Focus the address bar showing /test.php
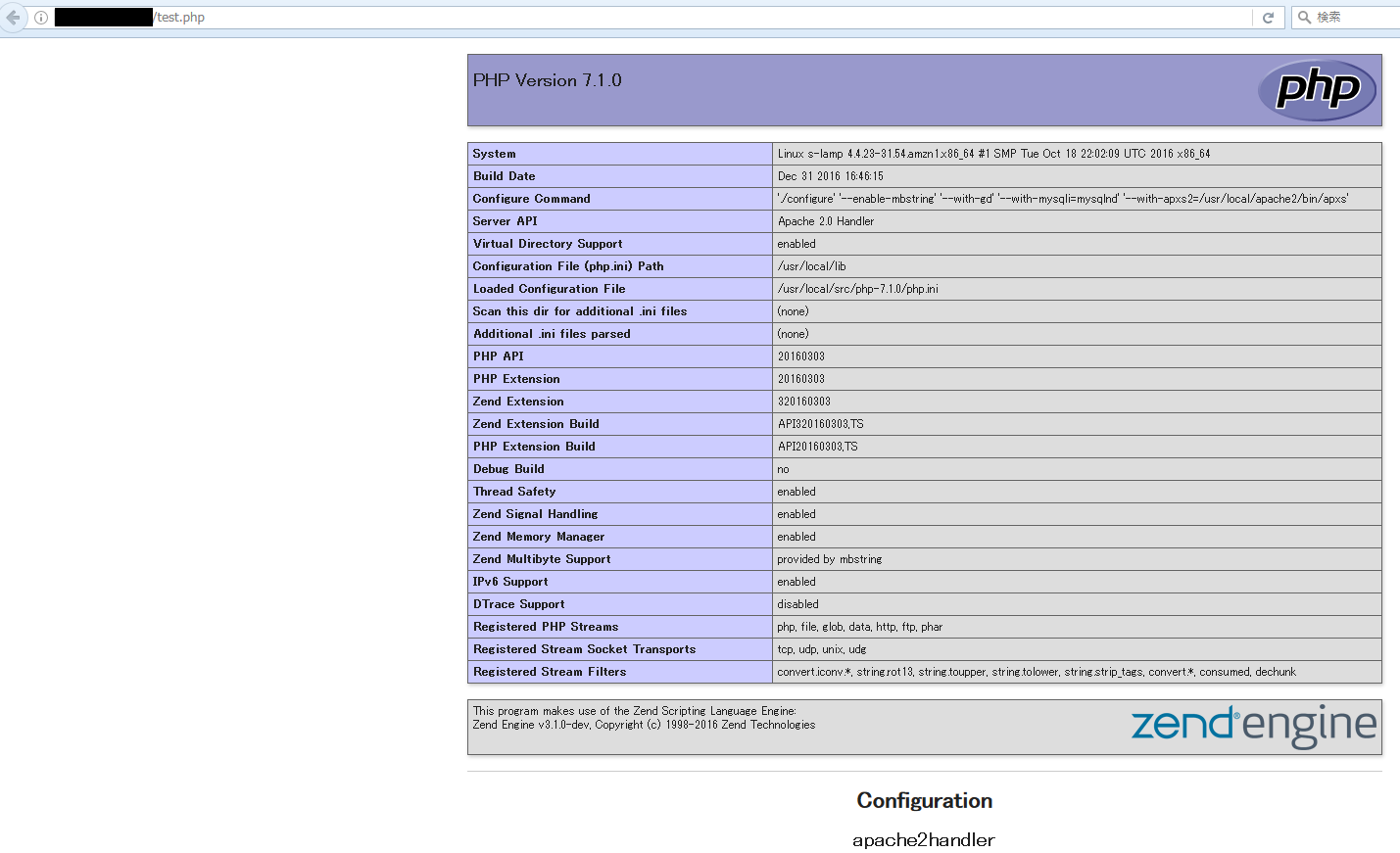Image resolution: width=1400 pixels, height=853 pixels. click(652, 18)
